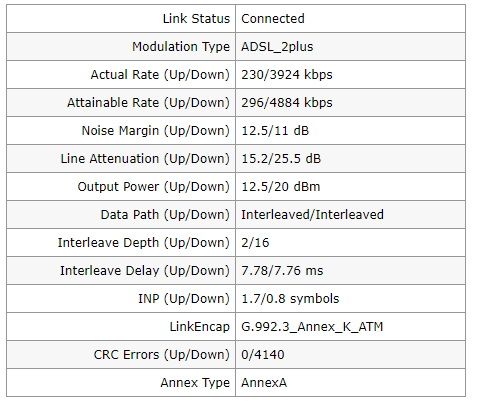Click the Link Status label
The image size is (486, 413).
pos(196,19)
